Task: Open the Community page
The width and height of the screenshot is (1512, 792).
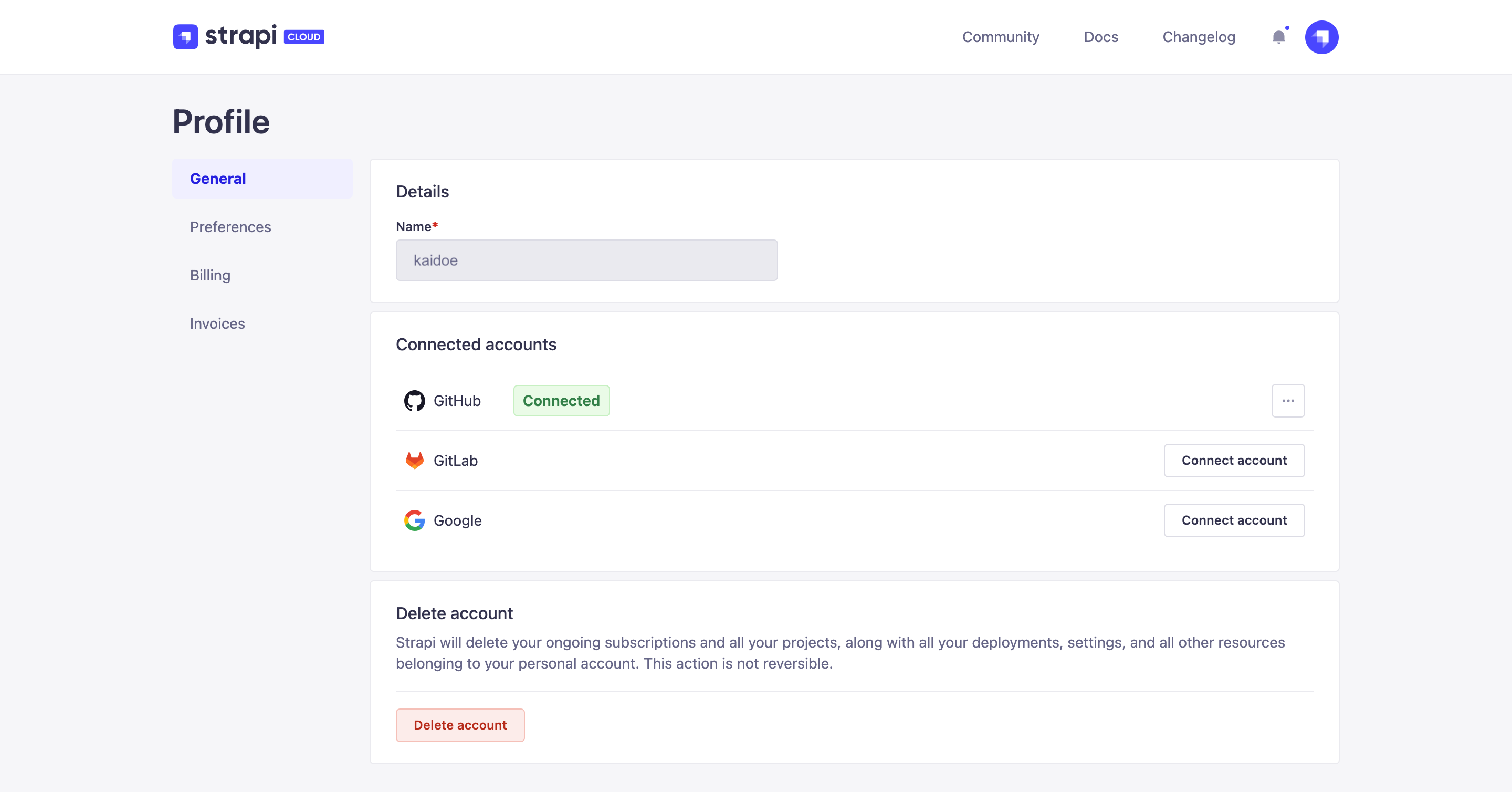Action: (x=1000, y=36)
